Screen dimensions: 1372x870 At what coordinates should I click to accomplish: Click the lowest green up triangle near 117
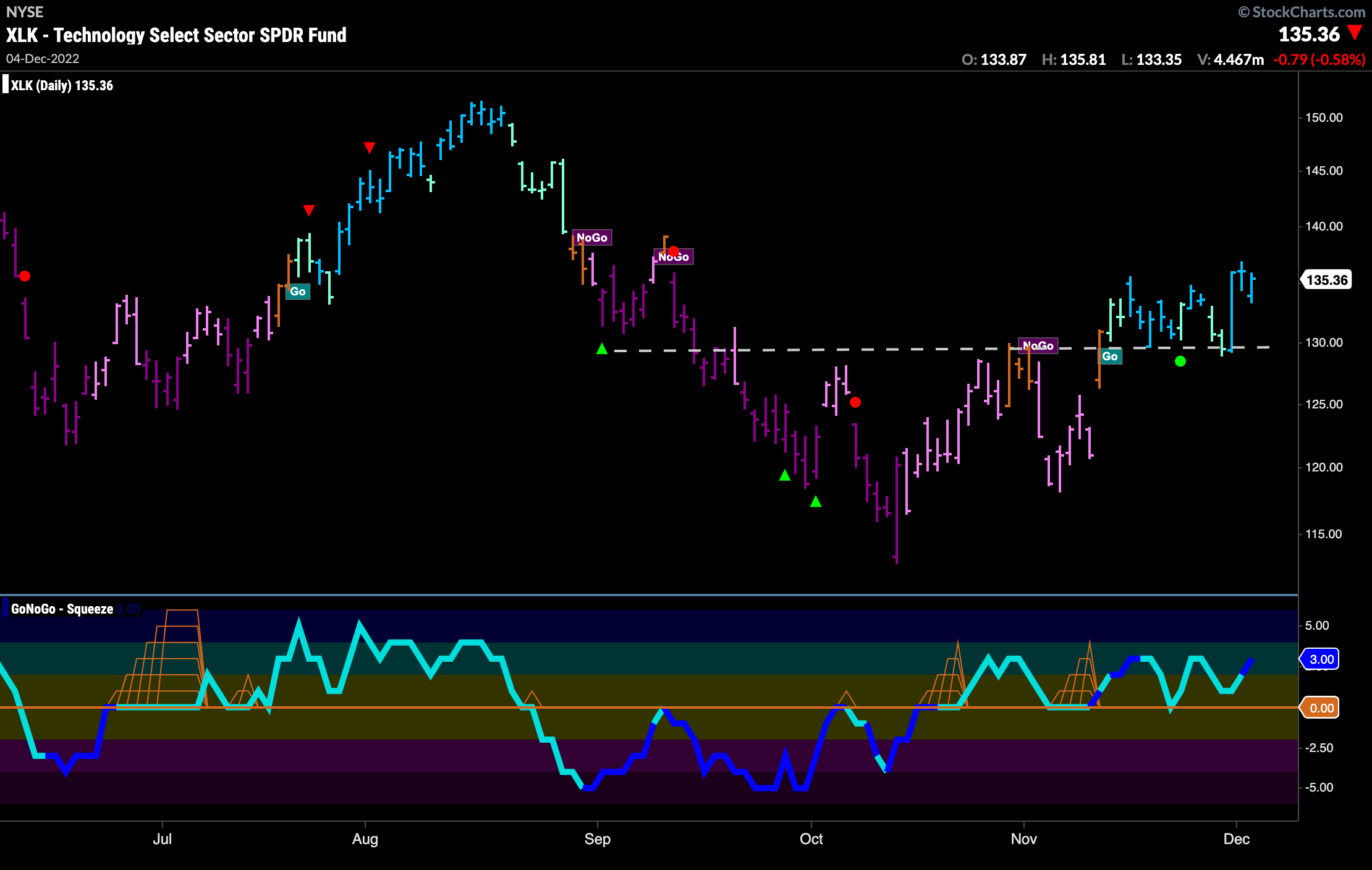click(816, 502)
